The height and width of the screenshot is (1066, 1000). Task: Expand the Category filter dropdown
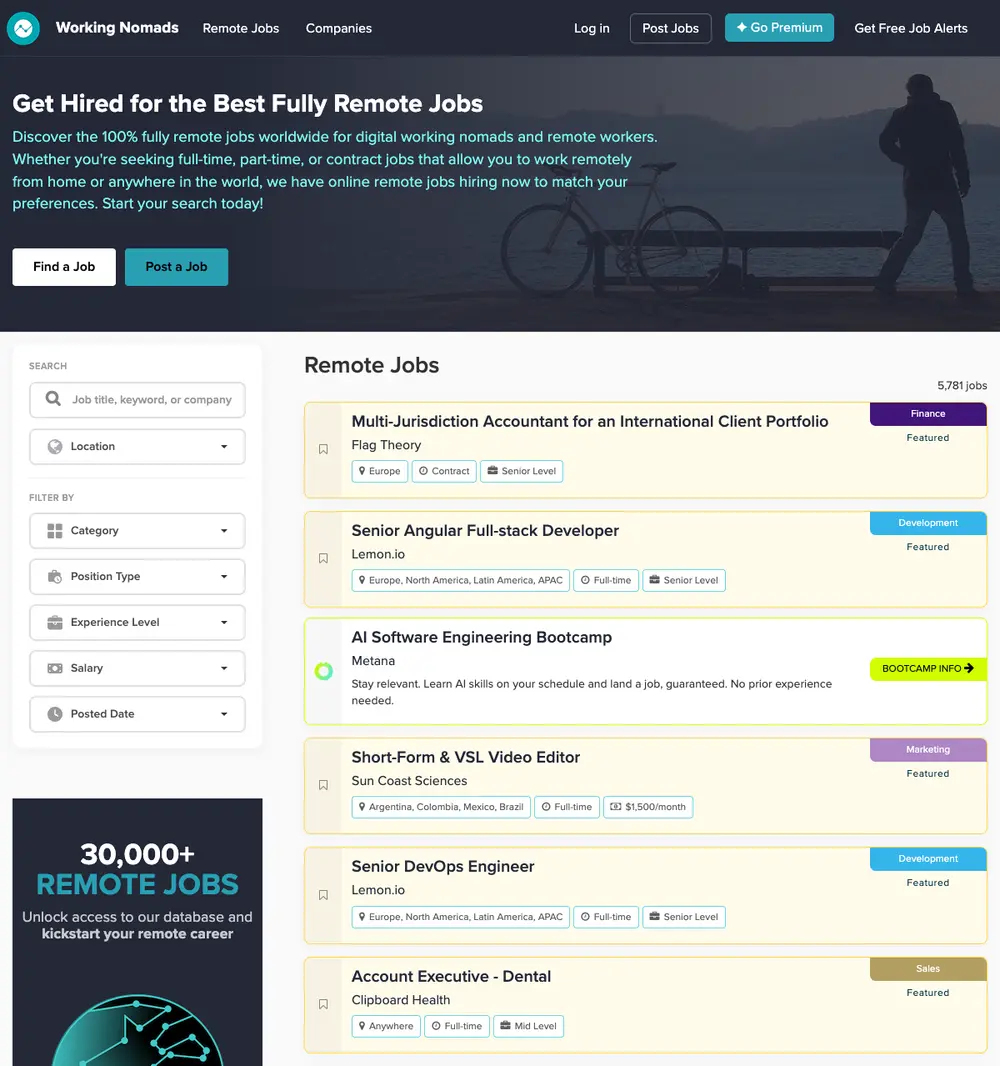[137, 531]
